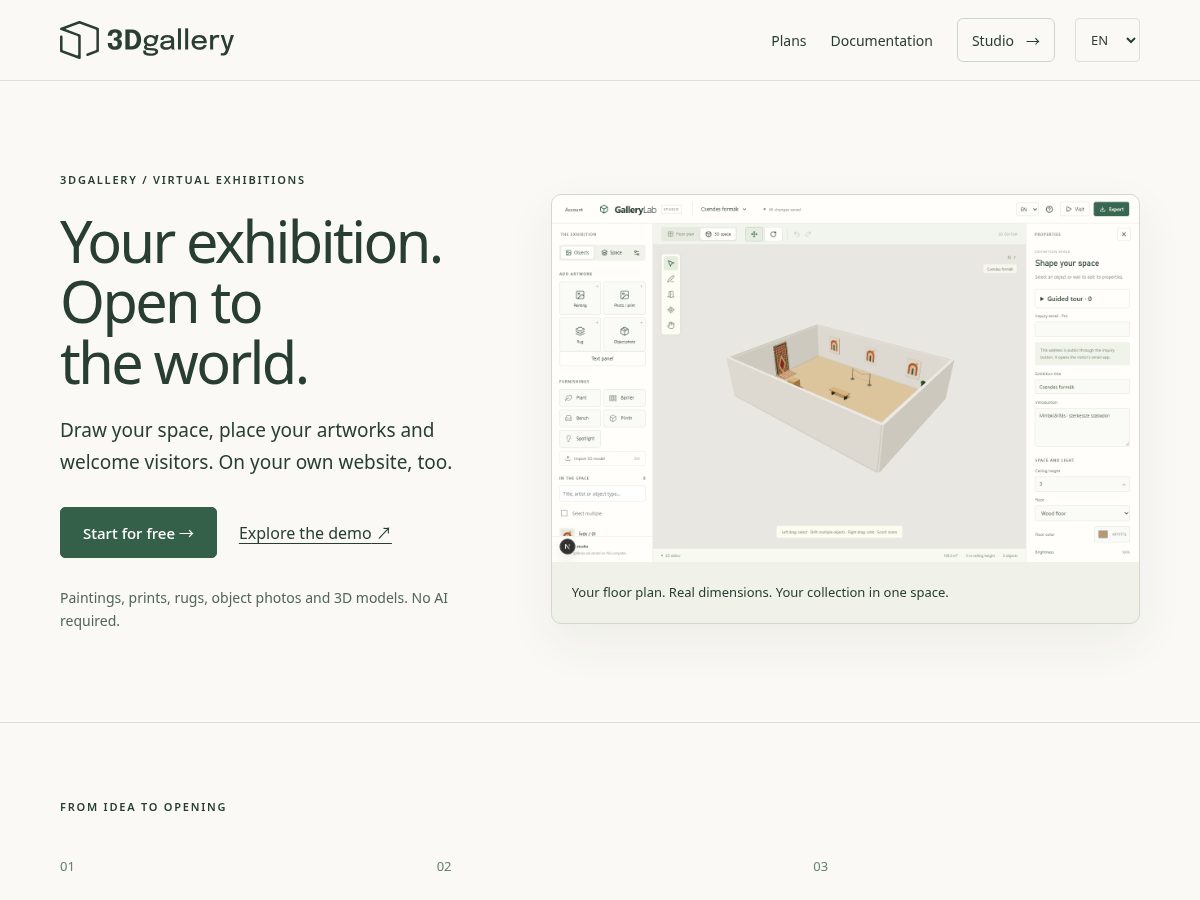Click the Start for free button
This screenshot has height=900, width=1200.
(x=138, y=532)
